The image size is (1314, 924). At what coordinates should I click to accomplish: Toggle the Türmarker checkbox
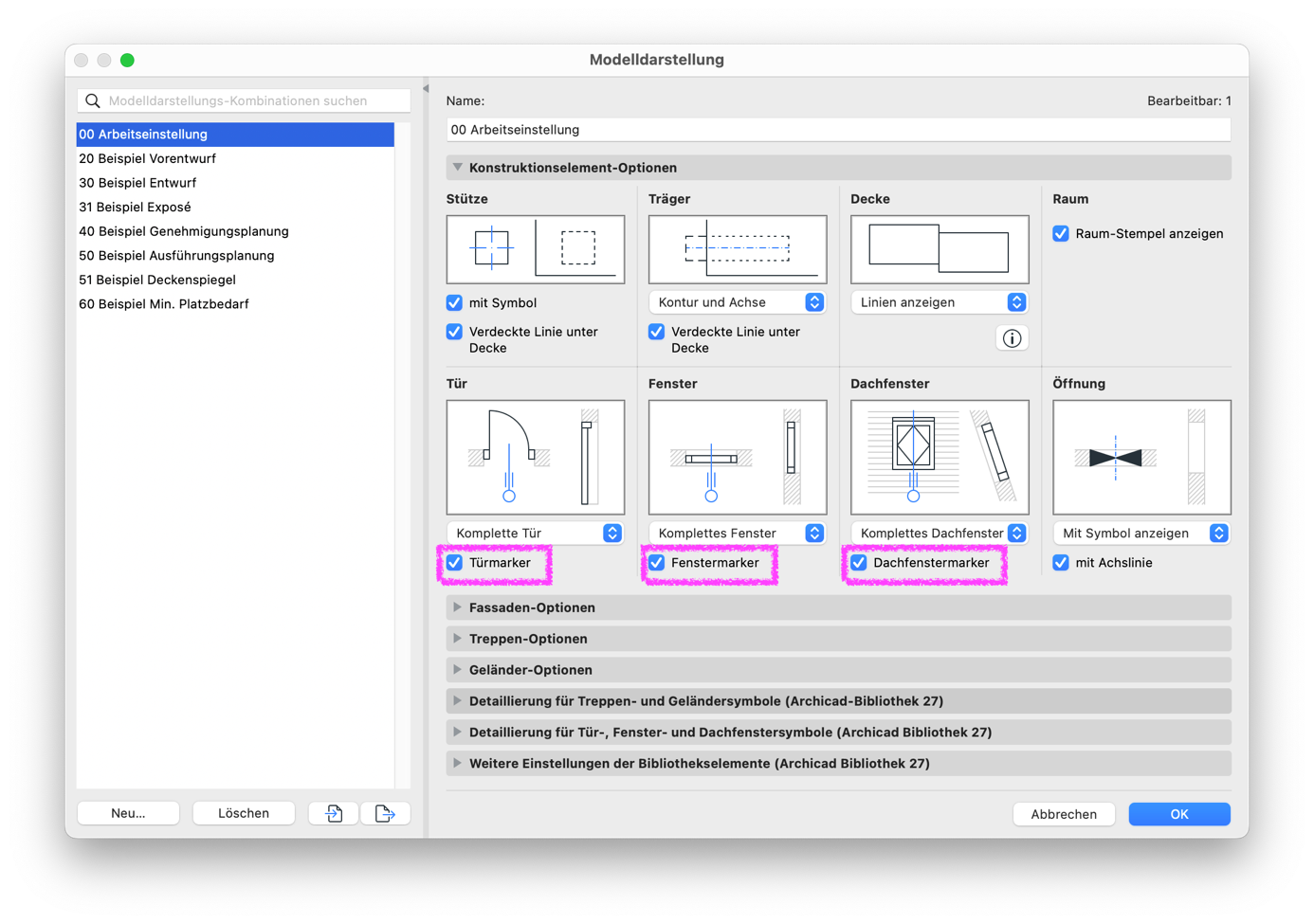point(455,563)
